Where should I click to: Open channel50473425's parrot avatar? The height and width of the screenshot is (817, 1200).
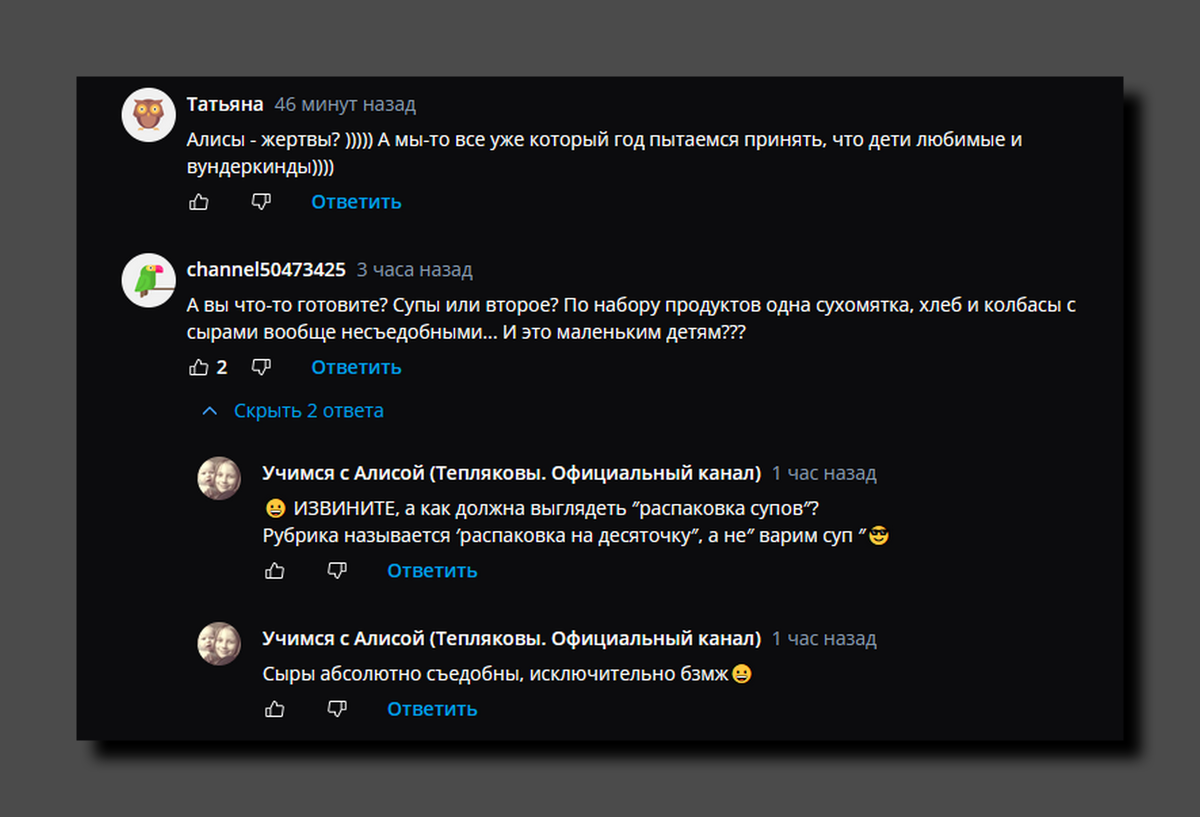(149, 280)
